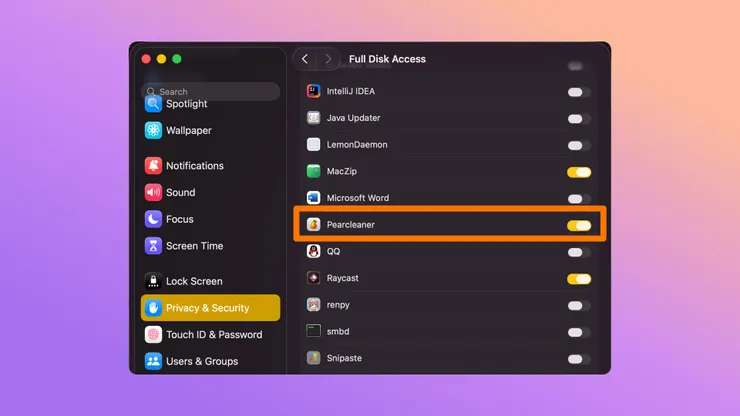Click the MacZip green app icon
The width and height of the screenshot is (740, 416).
pyautogui.click(x=313, y=171)
